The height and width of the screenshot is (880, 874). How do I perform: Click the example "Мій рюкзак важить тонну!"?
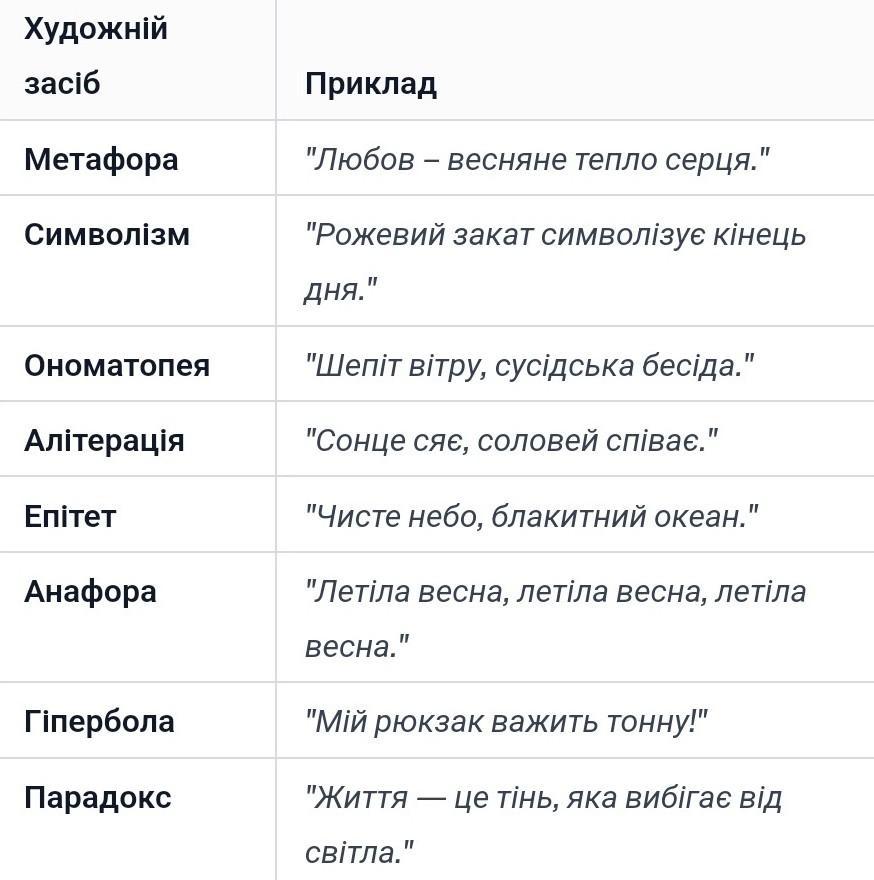pos(506,721)
